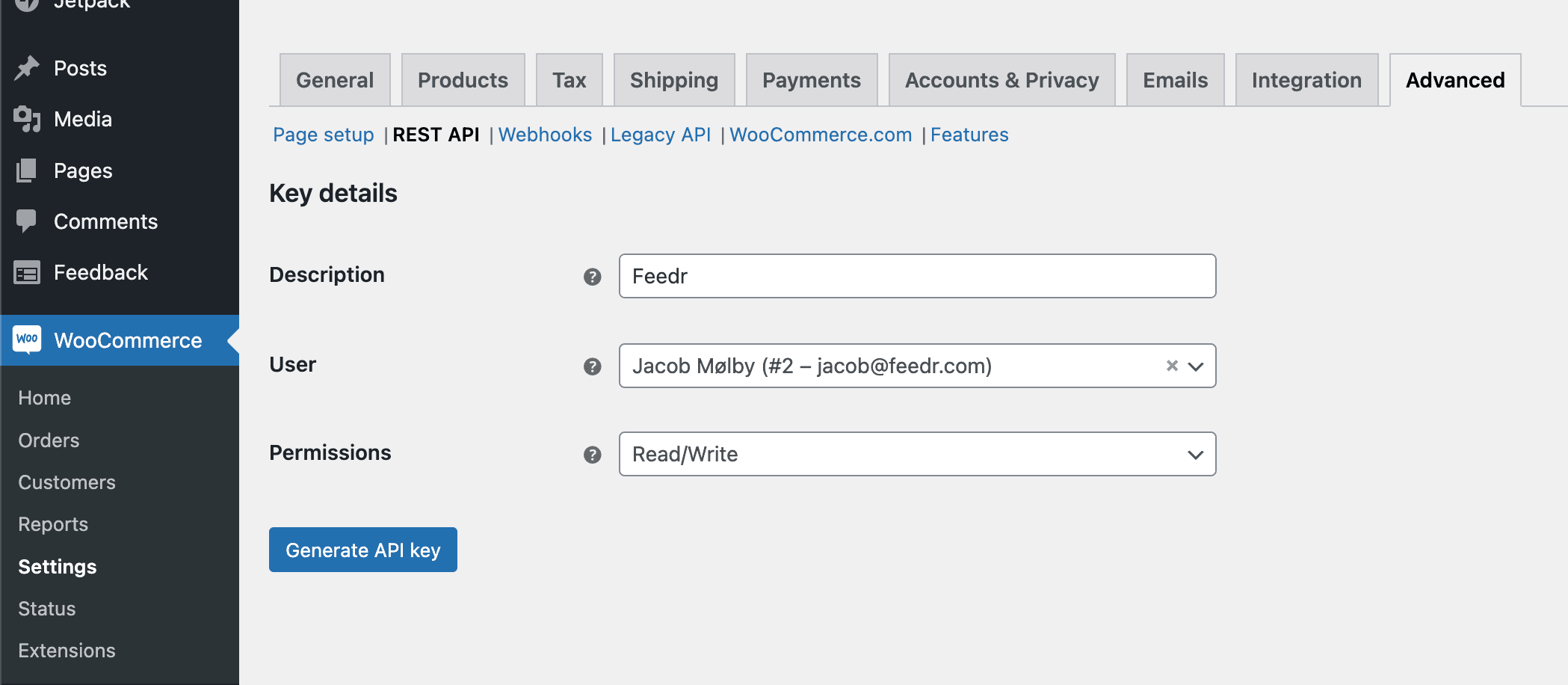The image size is (1568, 685).
Task: Open the Webhooks settings link
Action: pyautogui.click(x=545, y=135)
